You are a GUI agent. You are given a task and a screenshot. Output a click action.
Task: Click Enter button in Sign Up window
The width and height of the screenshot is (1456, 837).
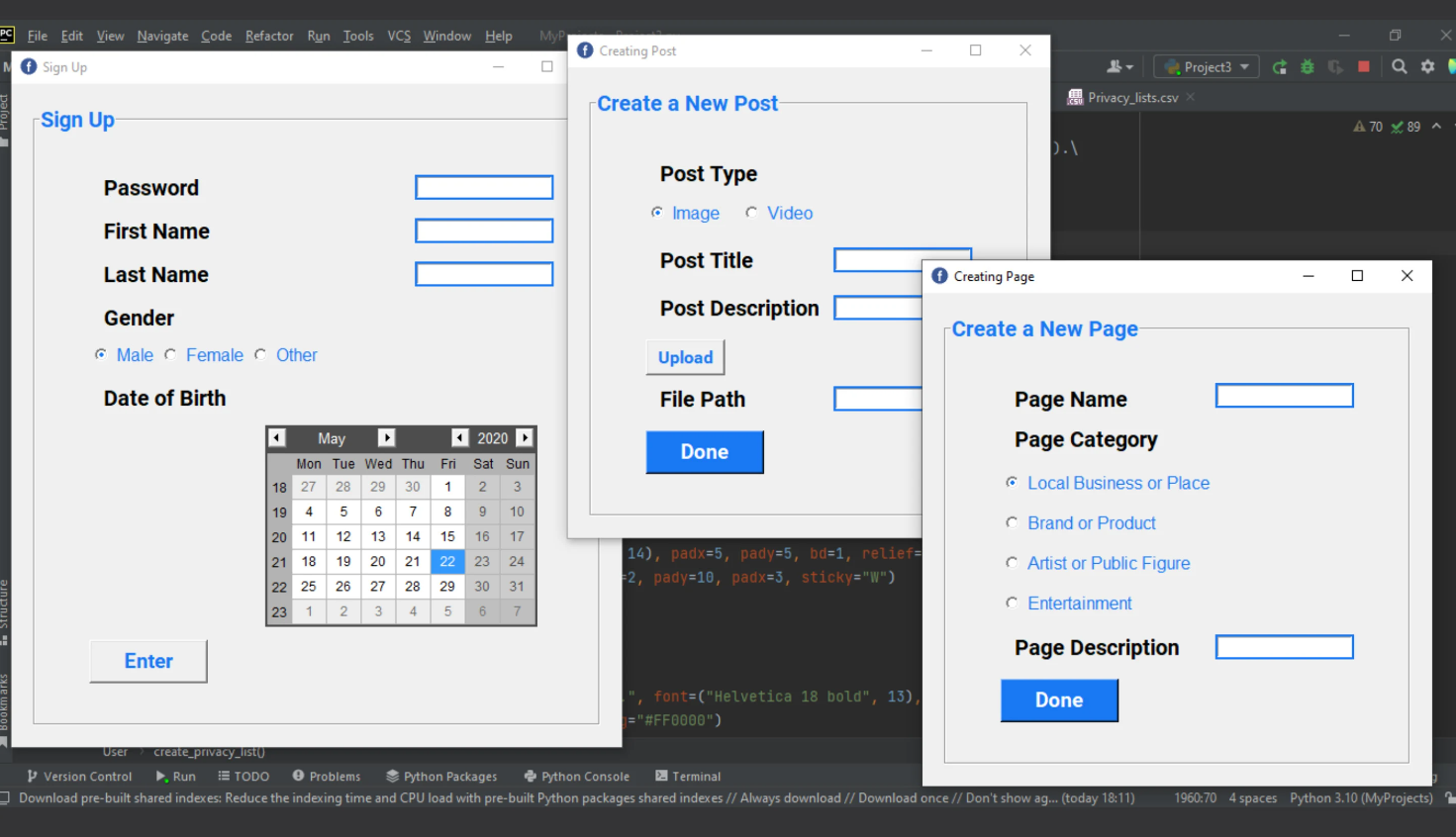pyautogui.click(x=148, y=661)
